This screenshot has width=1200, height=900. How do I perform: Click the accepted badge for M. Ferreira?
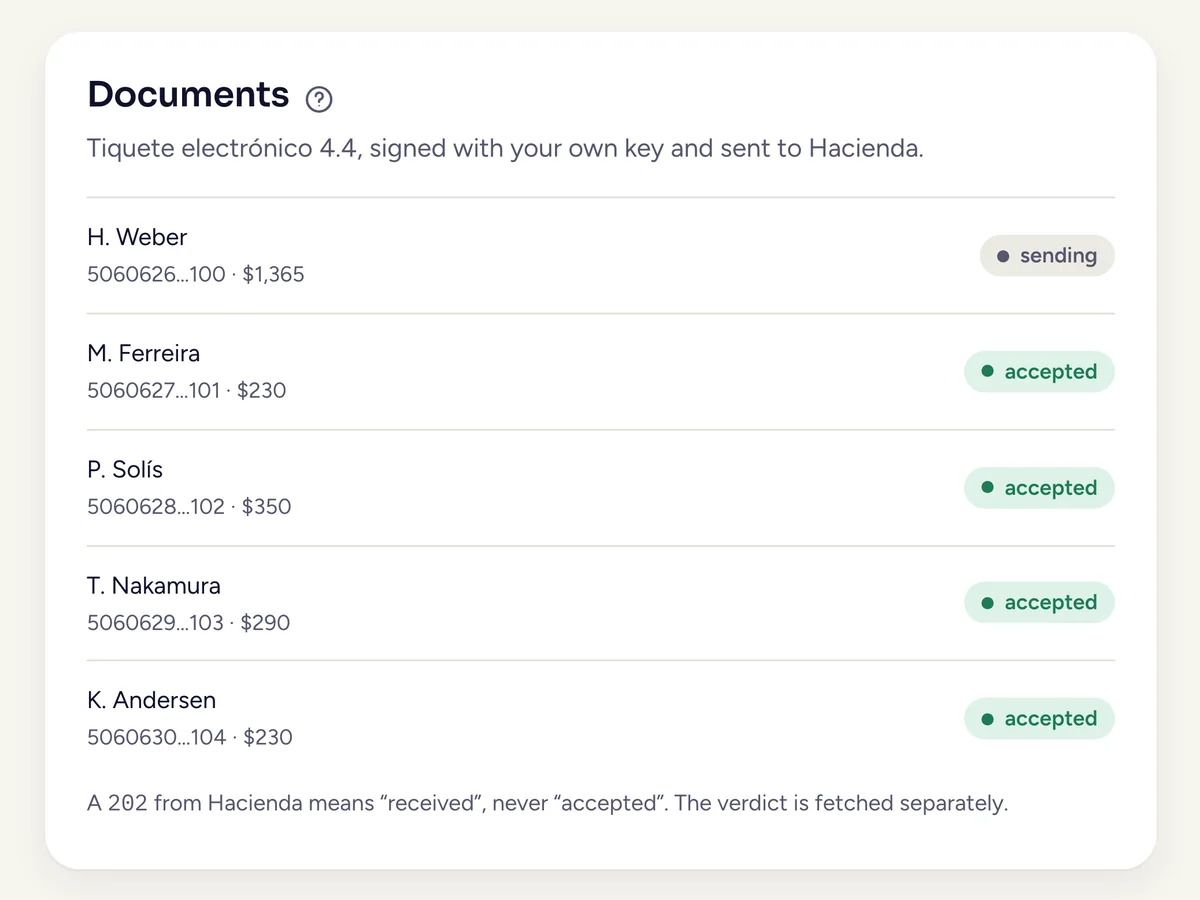coord(1039,372)
